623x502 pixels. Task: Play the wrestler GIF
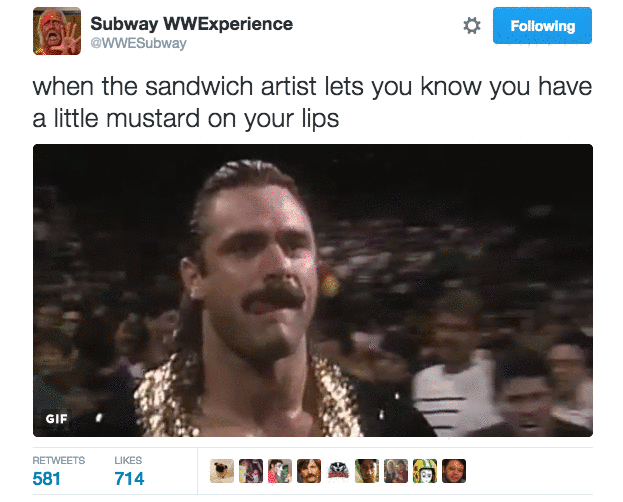pyautogui.click(x=313, y=290)
